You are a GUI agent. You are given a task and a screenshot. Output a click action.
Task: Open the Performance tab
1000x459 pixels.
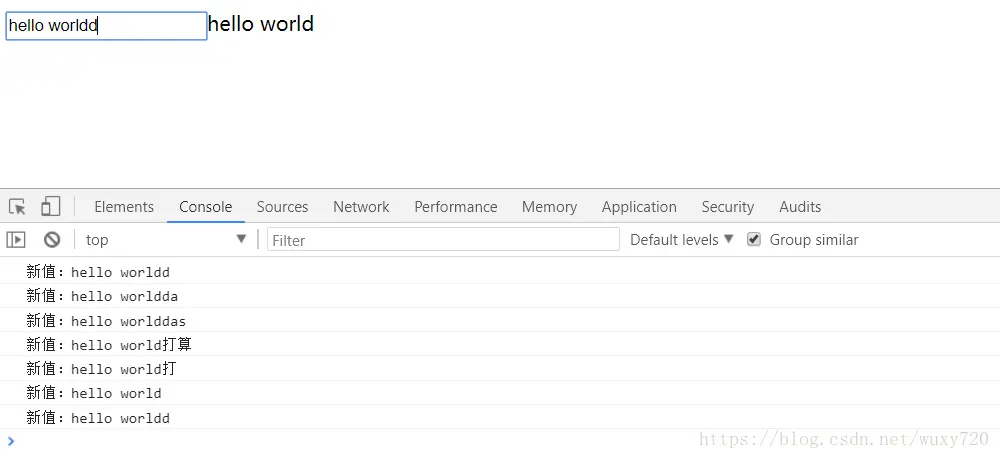pos(455,207)
